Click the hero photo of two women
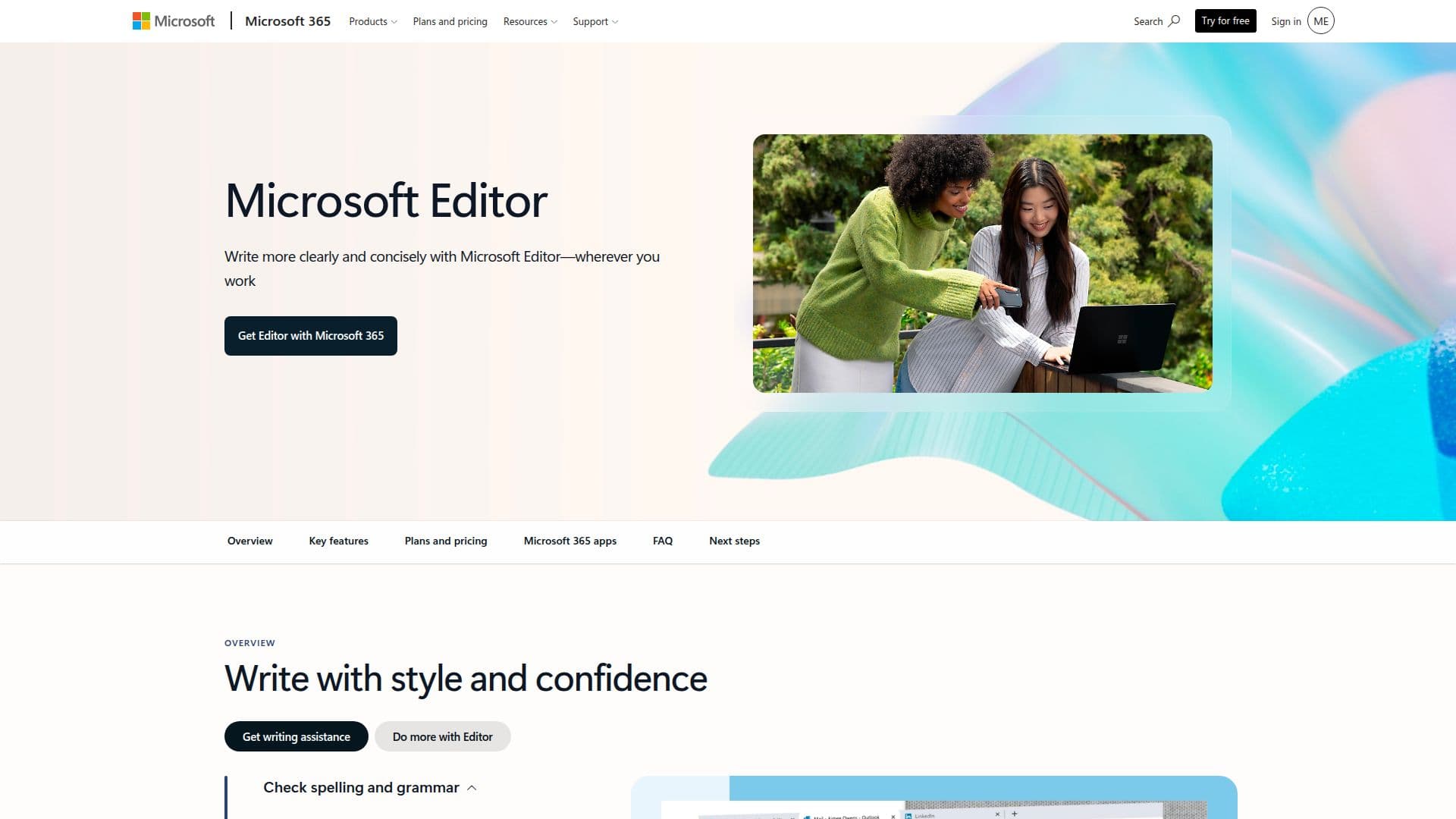 [983, 263]
